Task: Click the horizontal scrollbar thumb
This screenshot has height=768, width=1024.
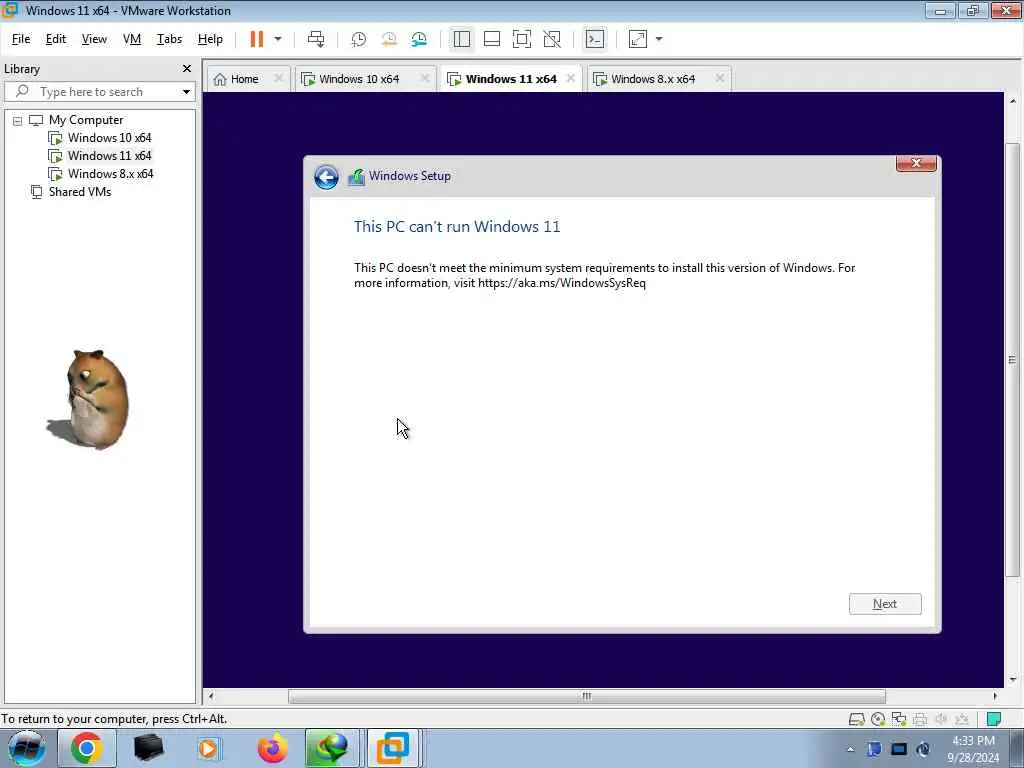Action: (x=586, y=696)
